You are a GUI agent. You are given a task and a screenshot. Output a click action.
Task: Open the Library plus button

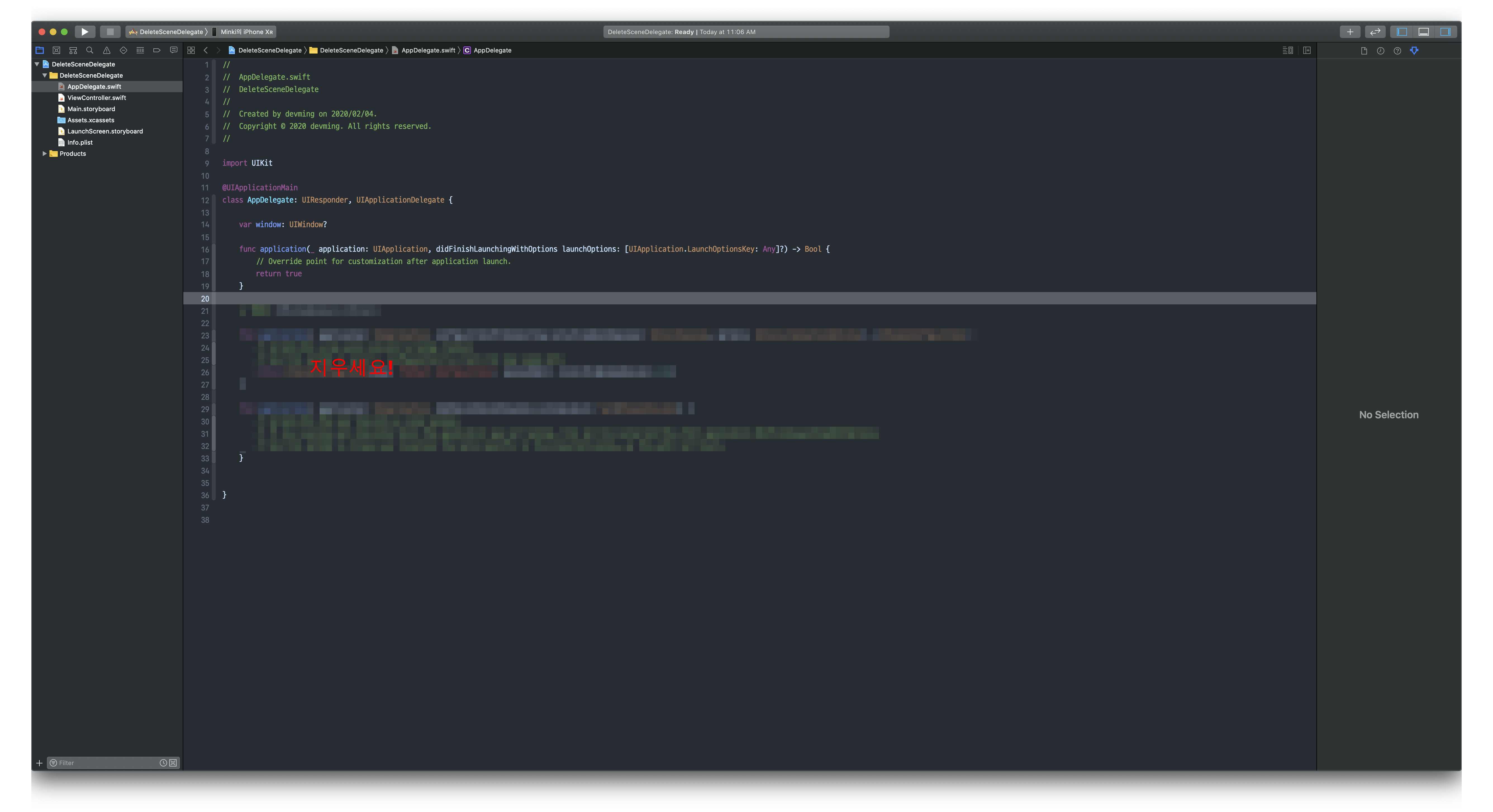(1350, 32)
